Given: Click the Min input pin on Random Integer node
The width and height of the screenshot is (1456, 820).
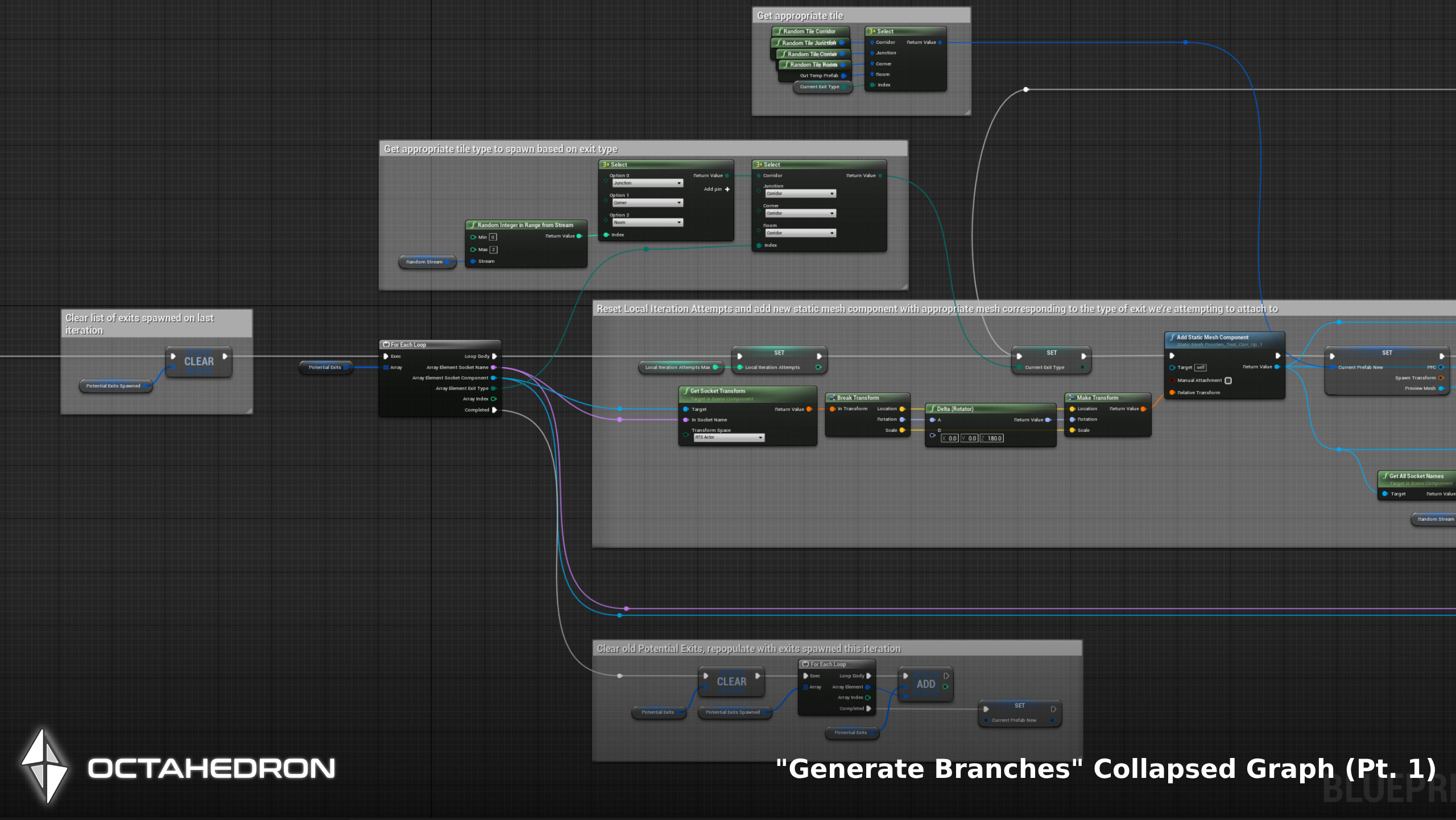Looking at the screenshot, I should pos(473,237).
